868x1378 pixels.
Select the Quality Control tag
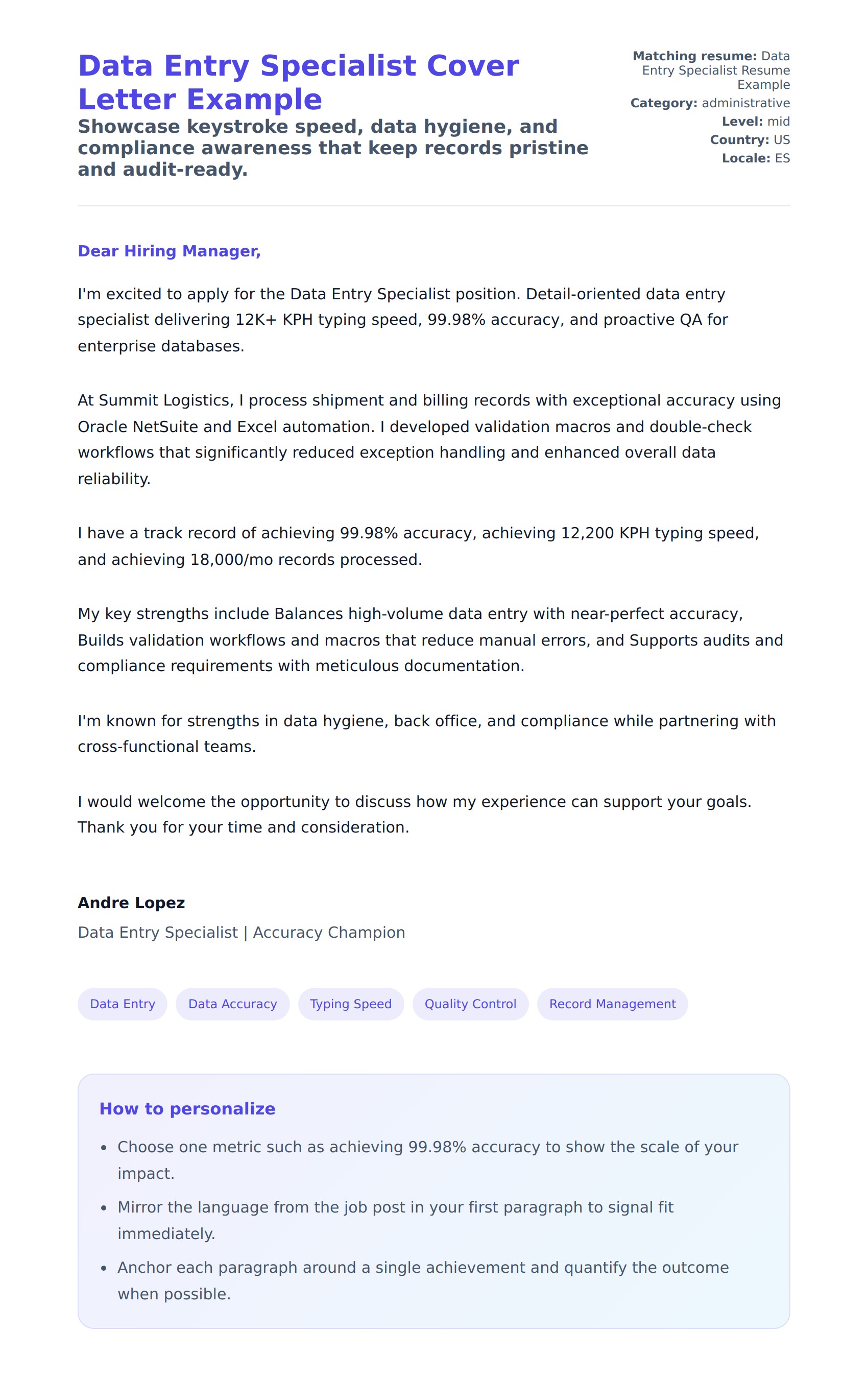tap(470, 1004)
